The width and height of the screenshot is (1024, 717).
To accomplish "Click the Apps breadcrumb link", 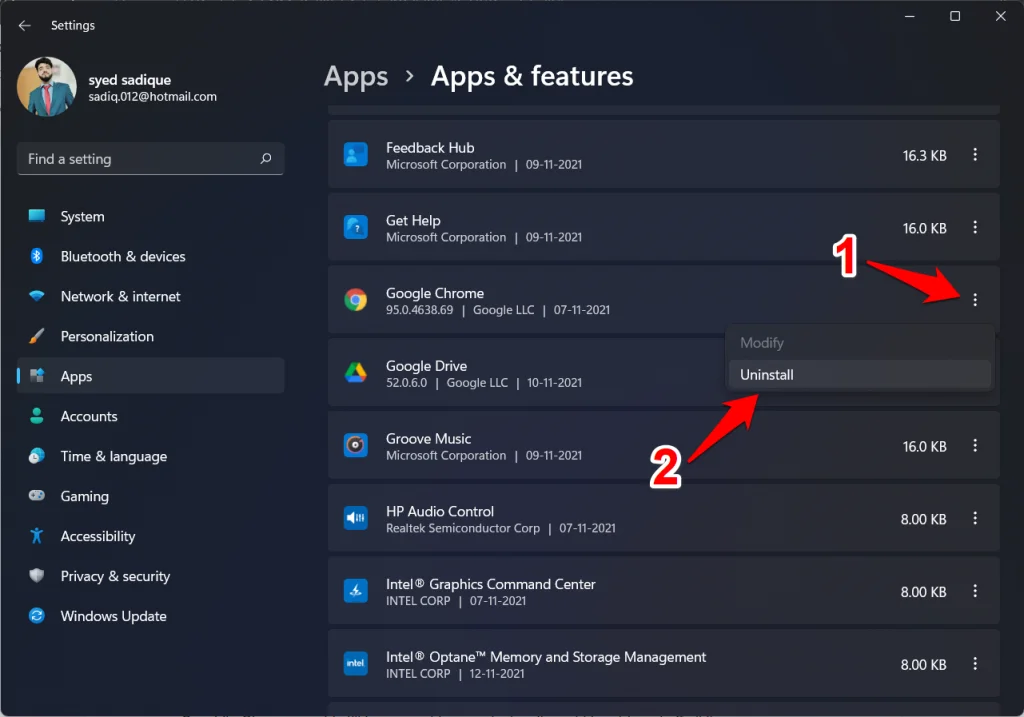I will point(356,77).
